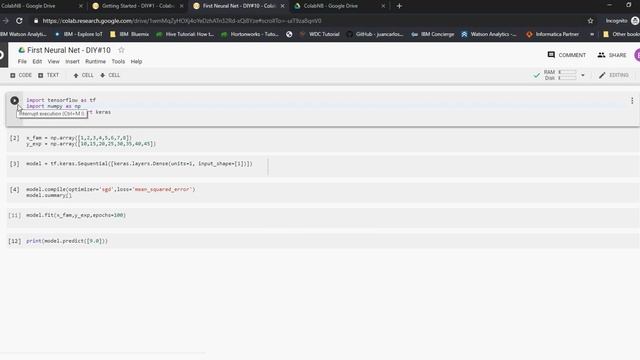Click the browser address bar URL

tap(182, 21)
